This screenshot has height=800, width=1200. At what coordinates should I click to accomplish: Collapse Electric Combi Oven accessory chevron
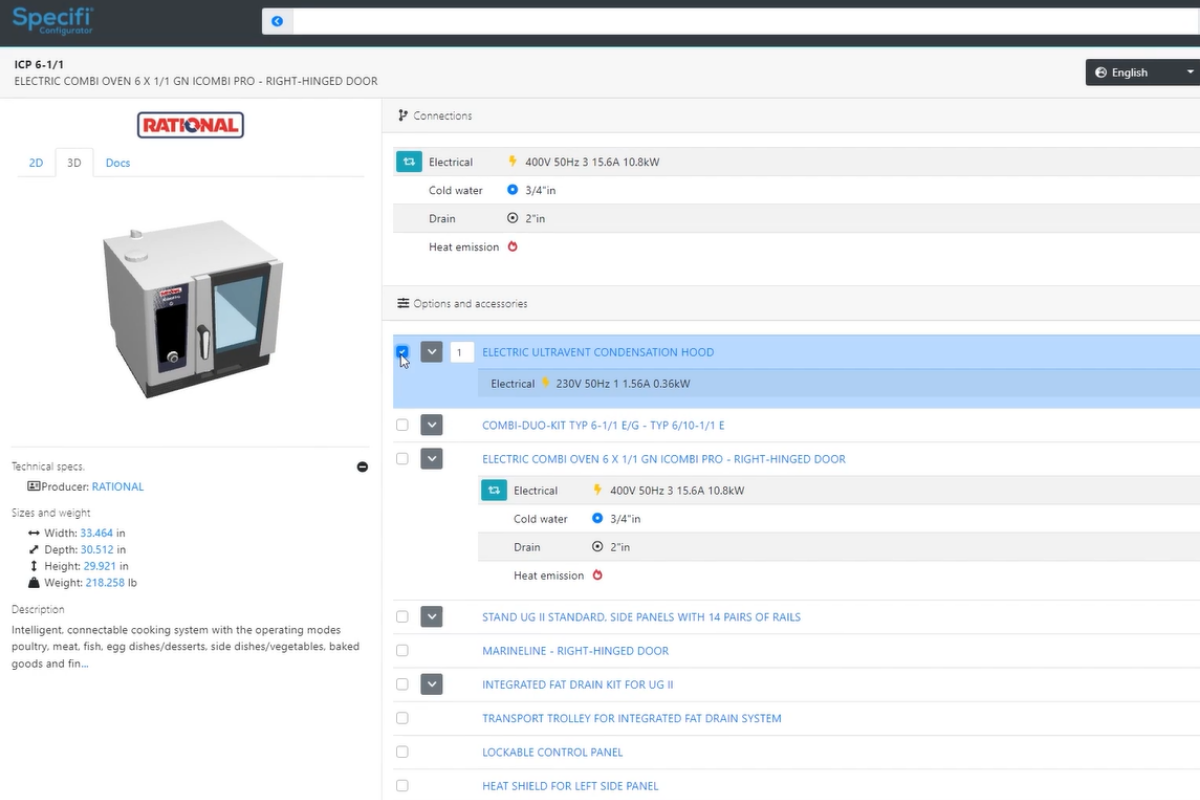(x=432, y=459)
